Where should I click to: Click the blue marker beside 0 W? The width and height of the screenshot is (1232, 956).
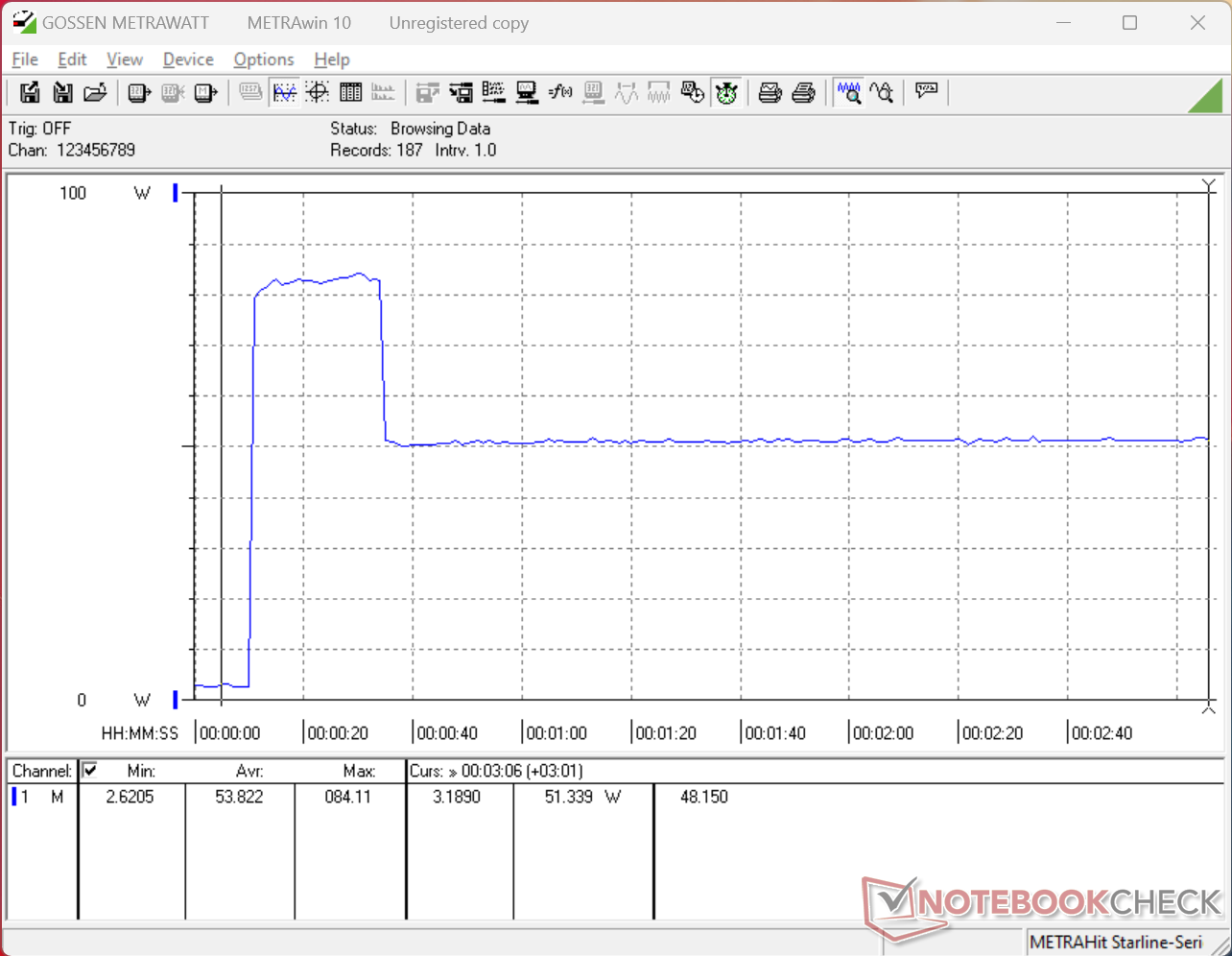pos(176,700)
